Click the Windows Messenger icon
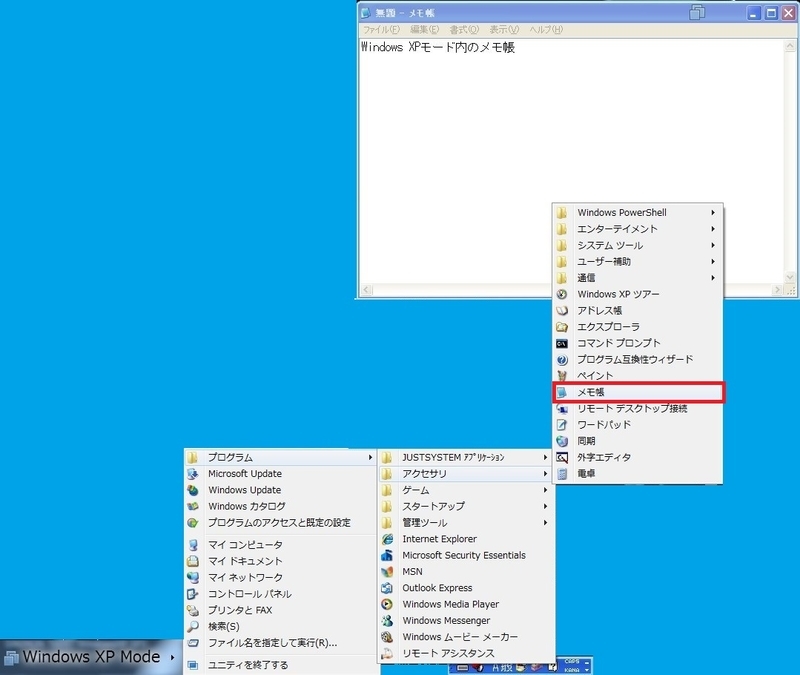800x675 pixels. (387, 620)
